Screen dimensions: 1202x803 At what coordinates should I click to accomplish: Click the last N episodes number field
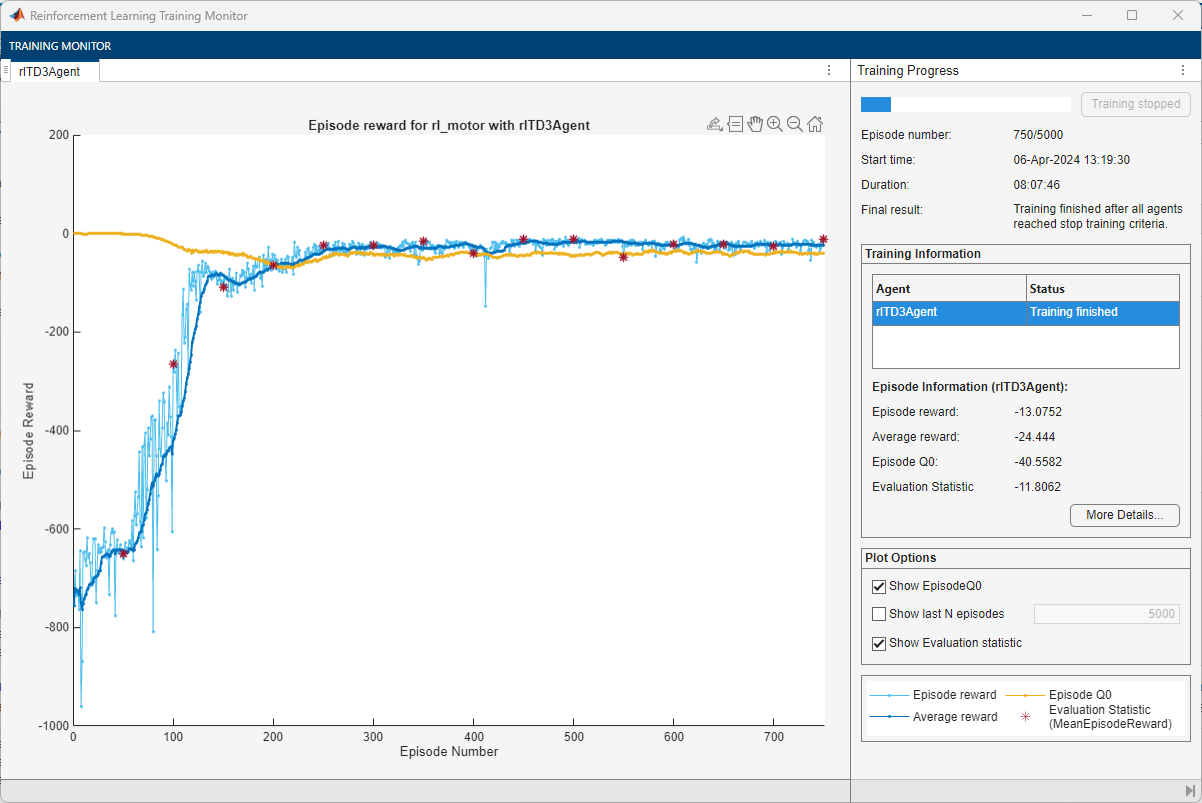point(1108,614)
